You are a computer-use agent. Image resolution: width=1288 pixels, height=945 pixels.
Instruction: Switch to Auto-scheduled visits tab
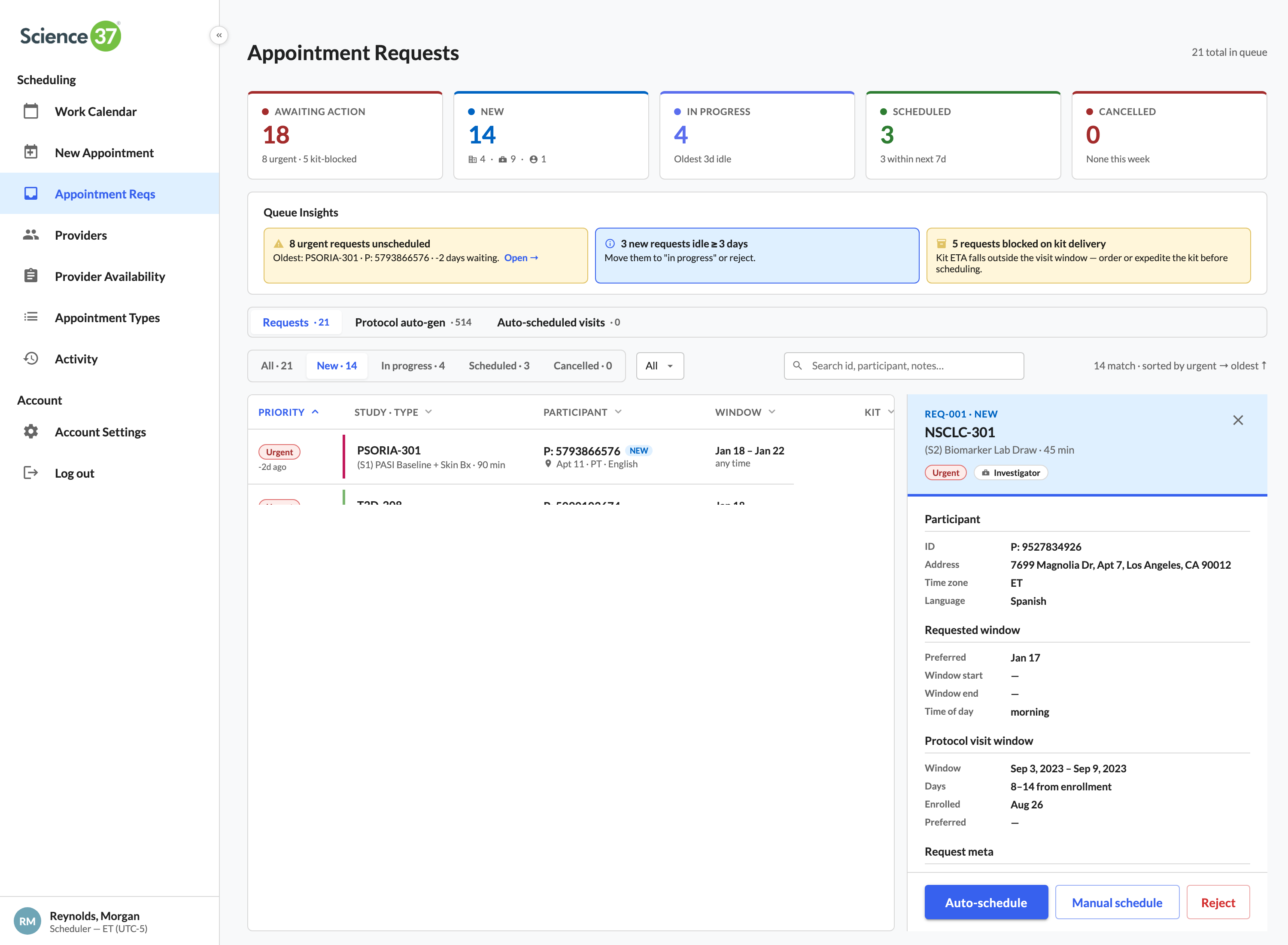tap(558, 322)
